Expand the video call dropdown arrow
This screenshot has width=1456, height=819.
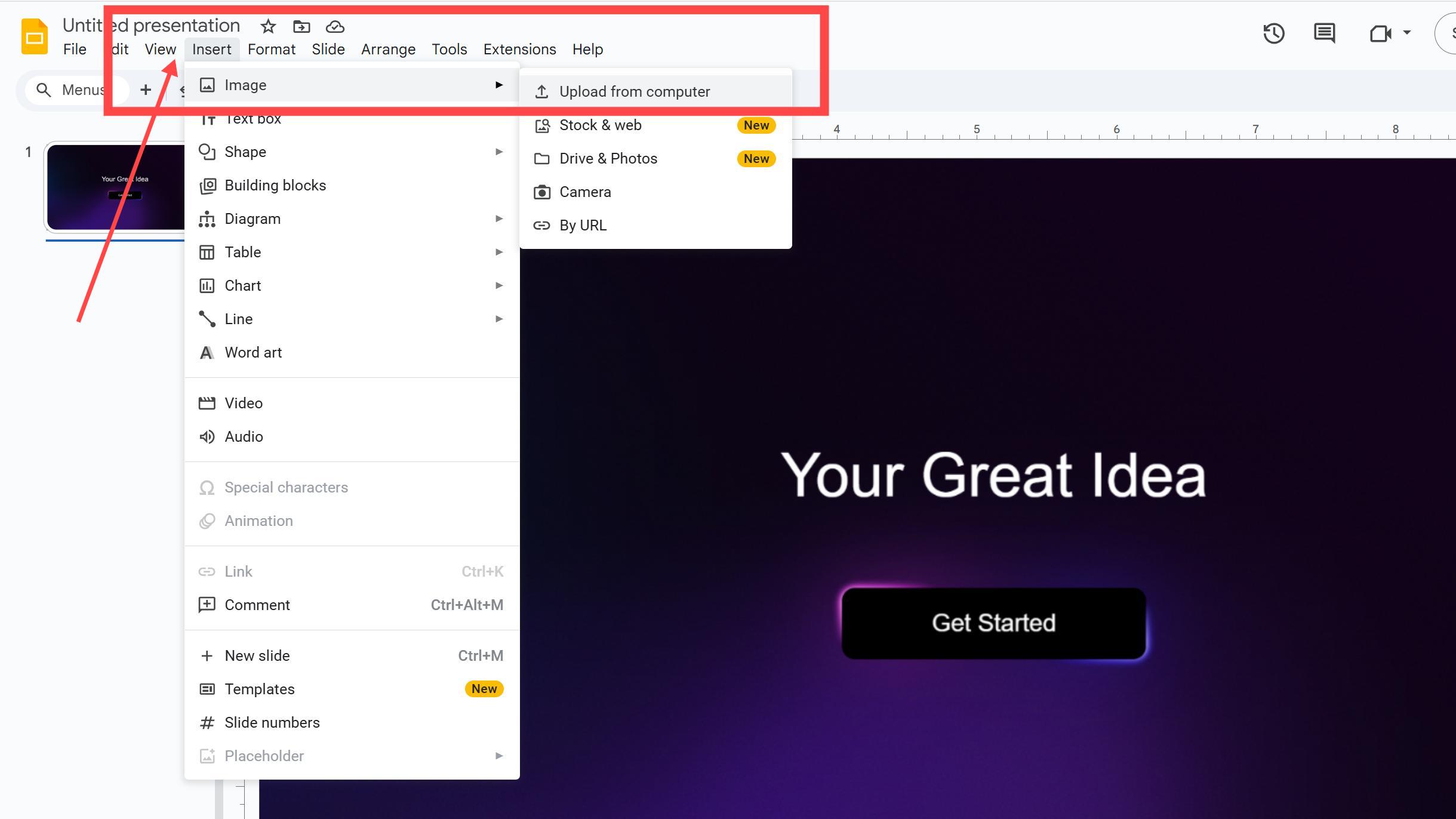1406,33
